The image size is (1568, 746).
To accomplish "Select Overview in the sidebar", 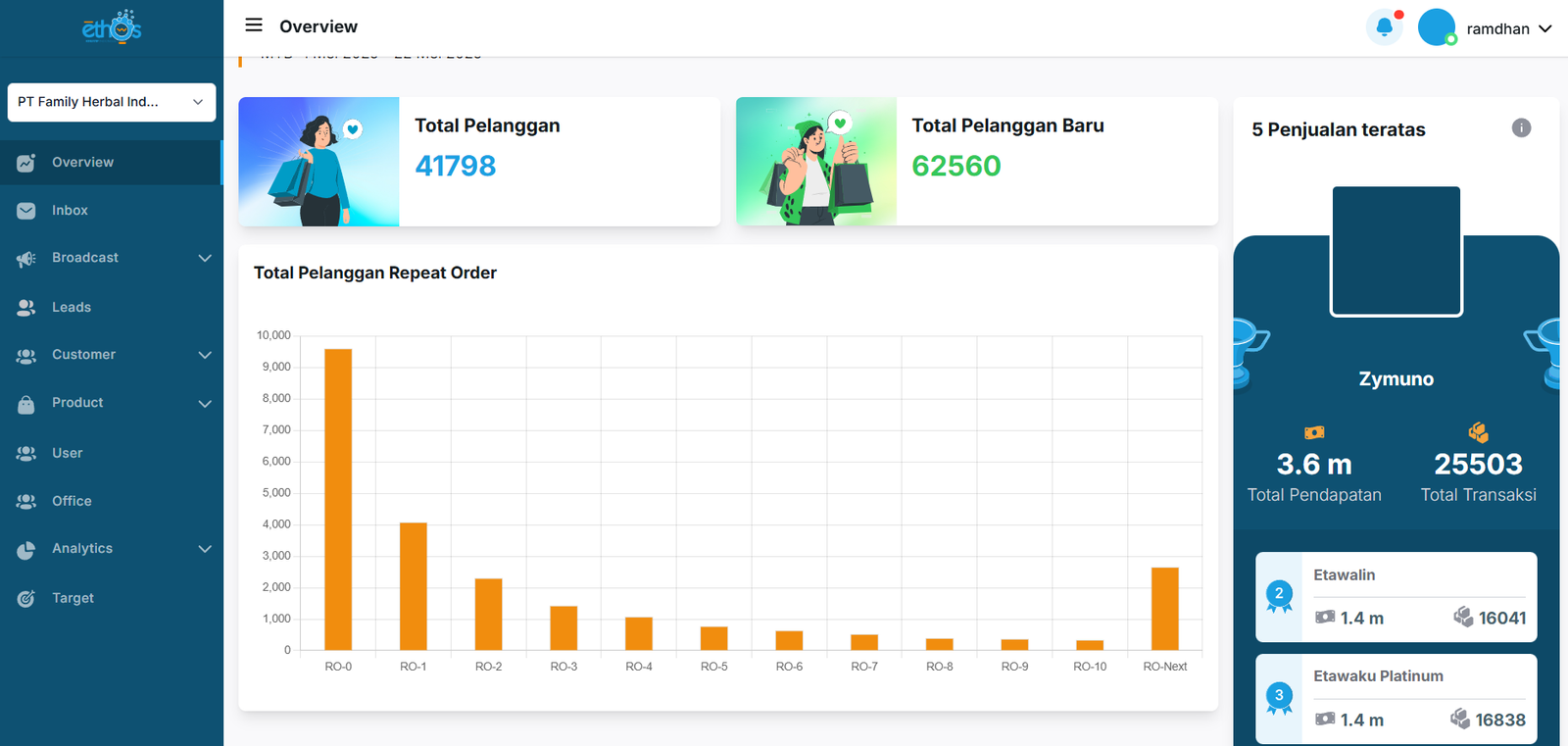I will [83, 163].
